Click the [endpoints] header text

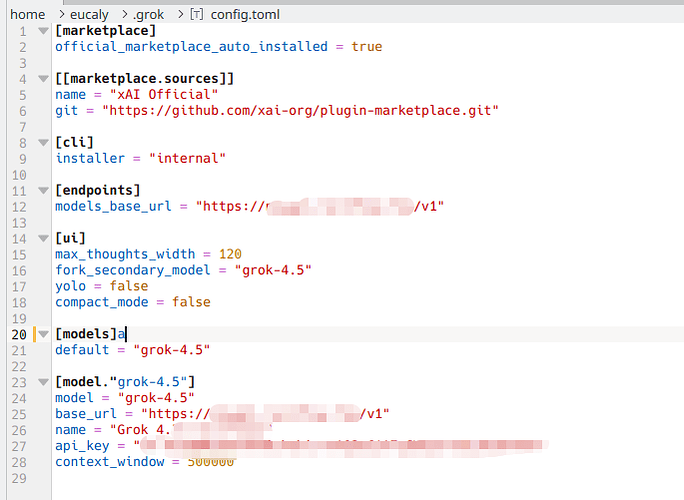[x=98, y=191]
